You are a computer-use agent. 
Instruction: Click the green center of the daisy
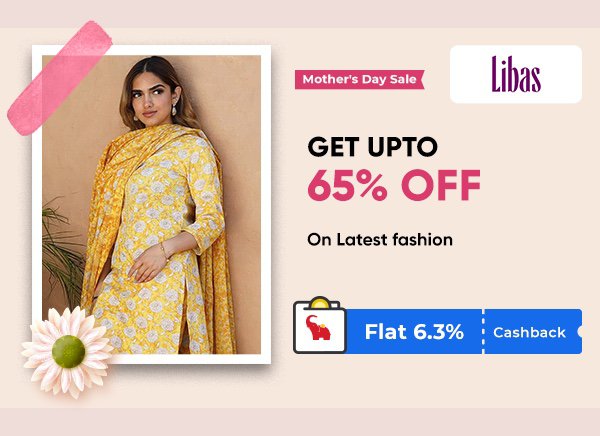(68, 352)
